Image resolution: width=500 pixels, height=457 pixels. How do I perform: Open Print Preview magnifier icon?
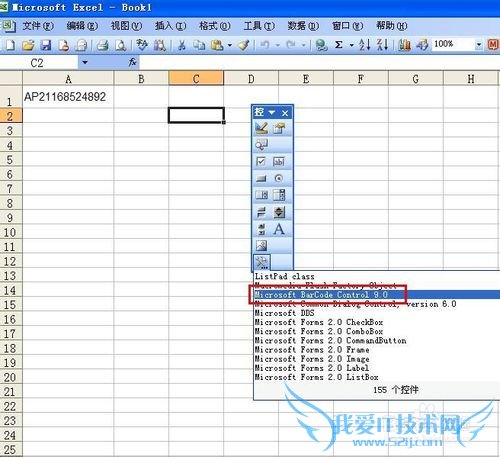[x=120, y=45]
